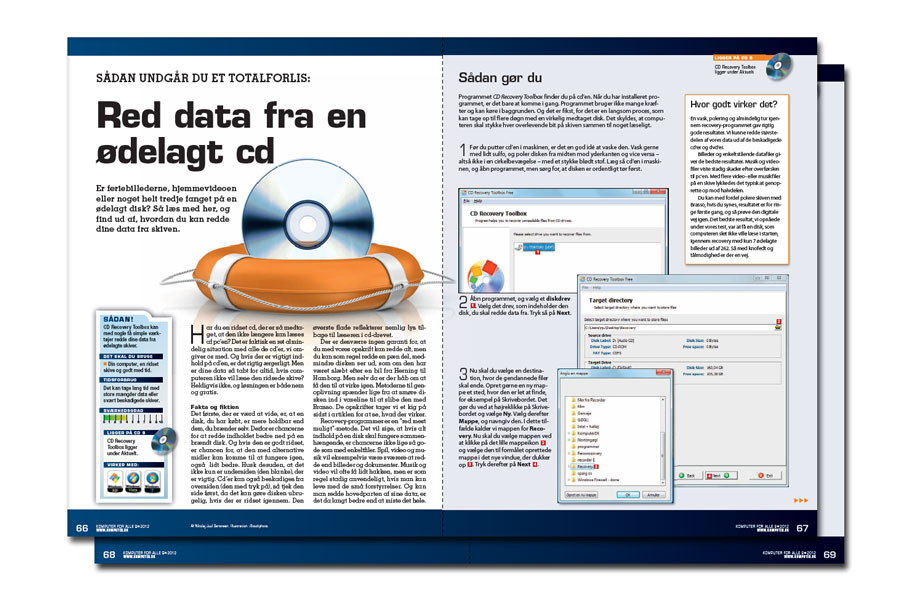The width and height of the screenshot is (900, 599).
Task: Click the green difficulty level meter
Action: 133,419
